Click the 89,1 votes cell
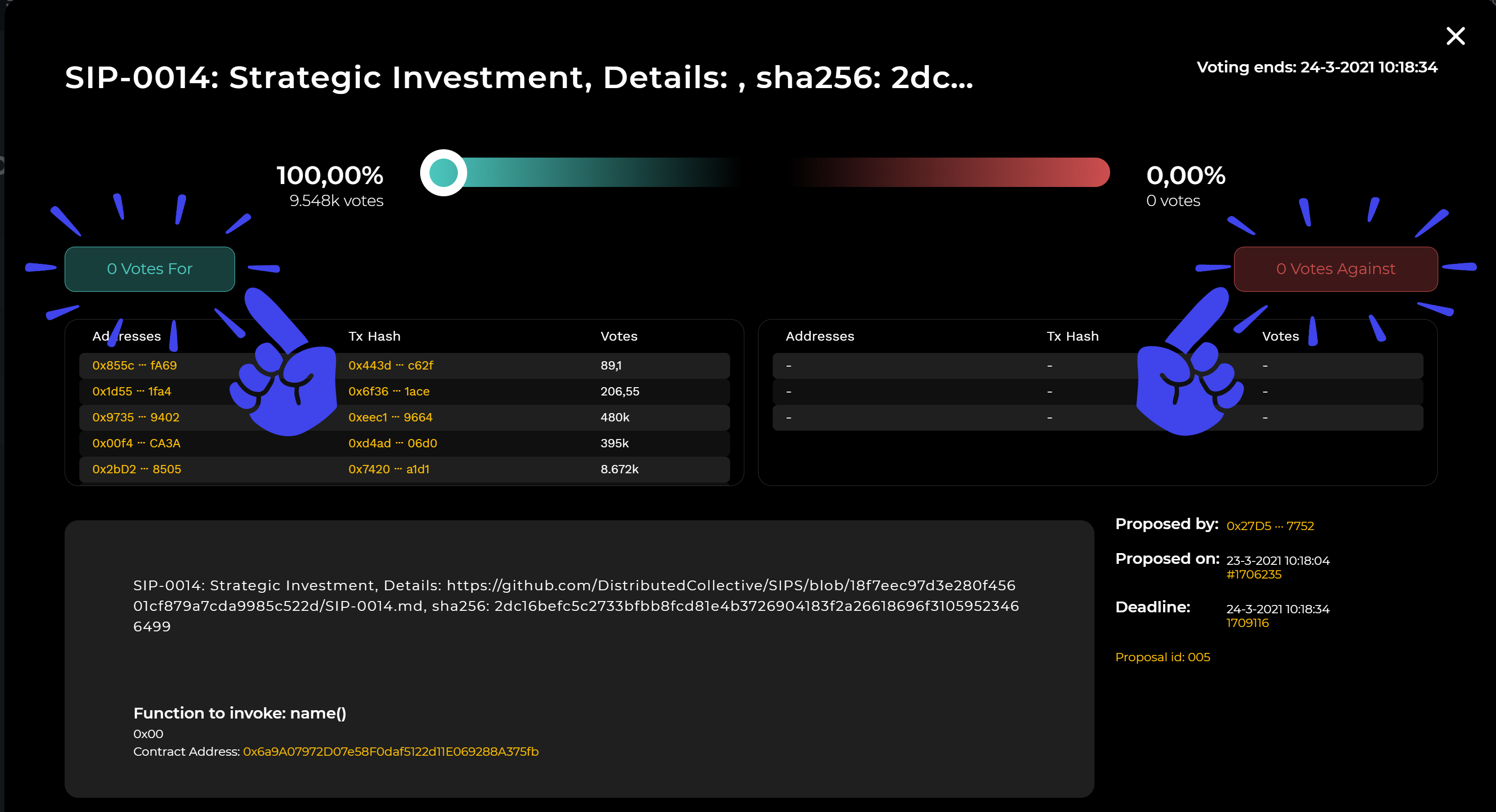The height and width of the screenshot is (812, 1496). coord(611,366)
